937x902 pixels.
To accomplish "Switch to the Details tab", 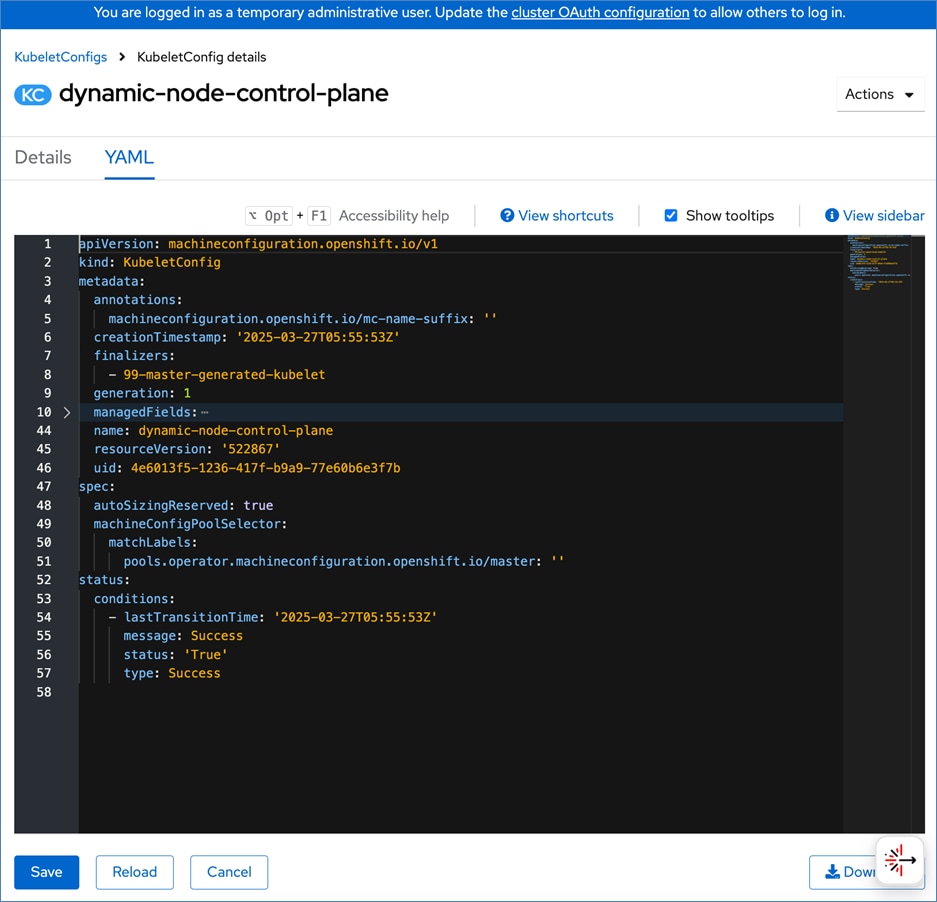I will tap(43, 157).
